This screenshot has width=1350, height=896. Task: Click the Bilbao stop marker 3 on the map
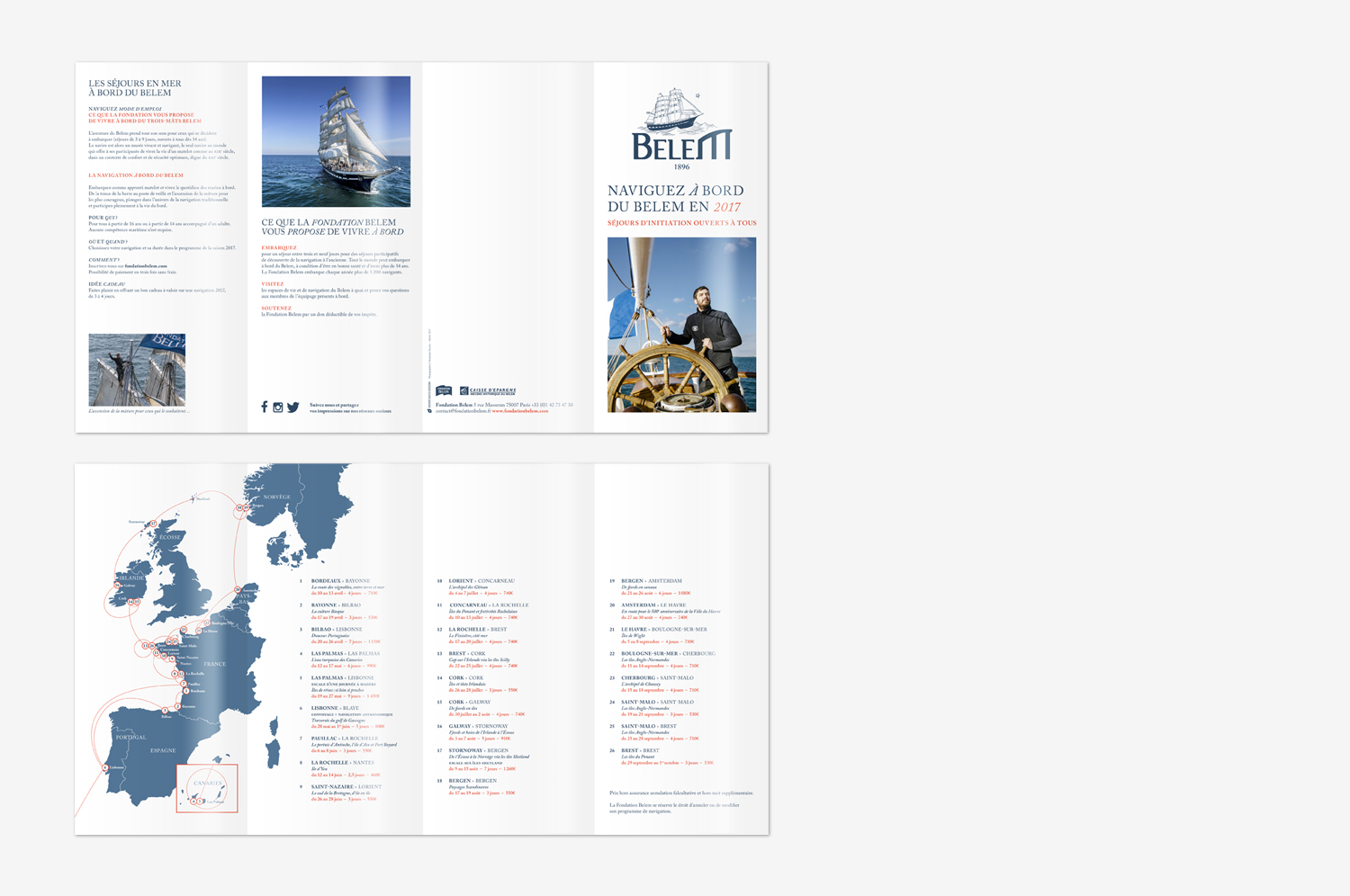pos(165,711)
